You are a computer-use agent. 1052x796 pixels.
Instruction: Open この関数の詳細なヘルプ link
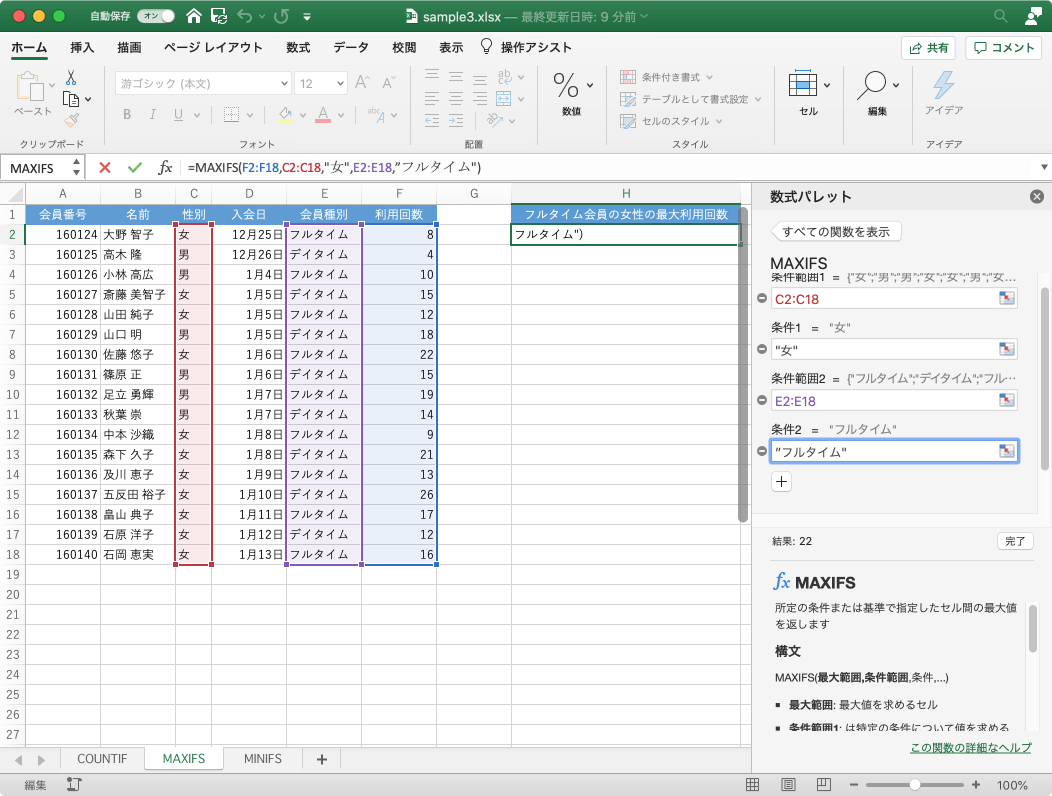point(971,748)
